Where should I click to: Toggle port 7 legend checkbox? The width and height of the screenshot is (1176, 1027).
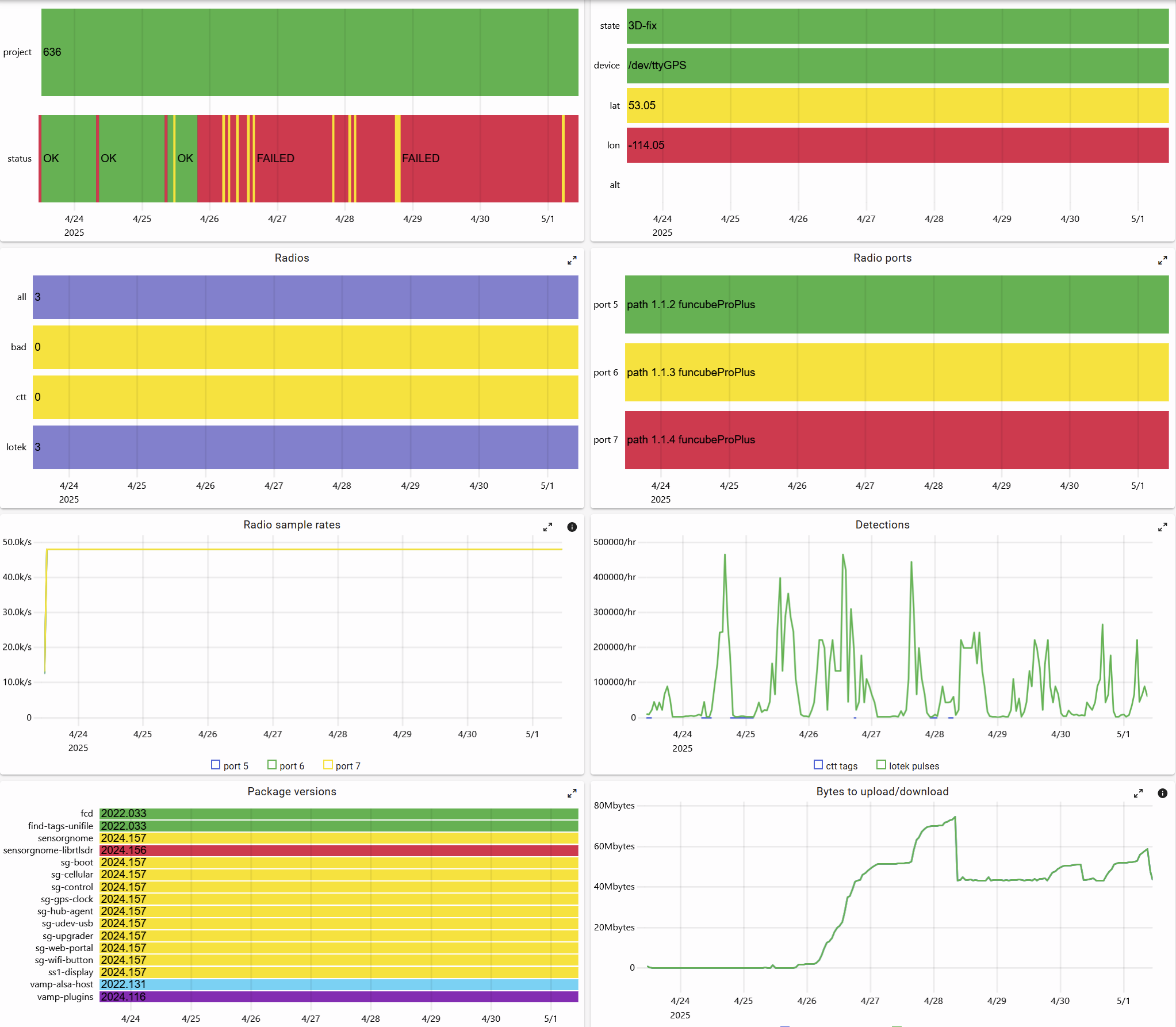coord(328,765)
